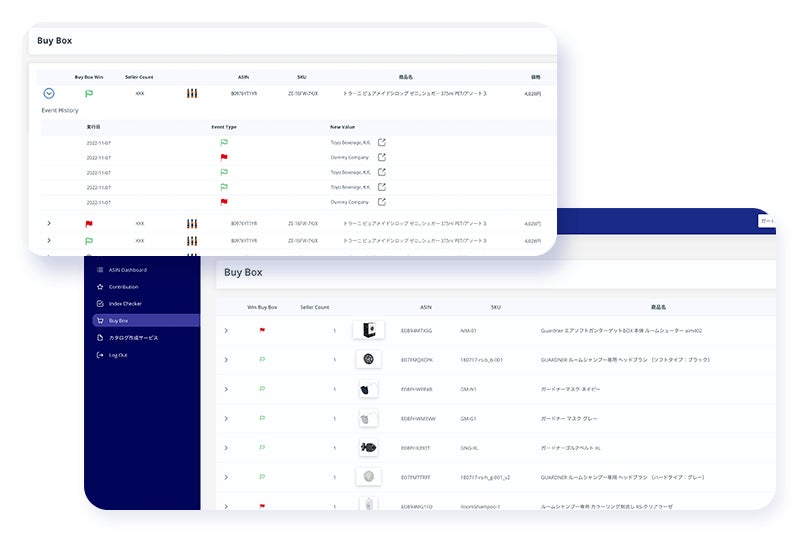
Task: Click the green flag in 180717-rs-h_g-001_x2 row
Action: [262, 477]
